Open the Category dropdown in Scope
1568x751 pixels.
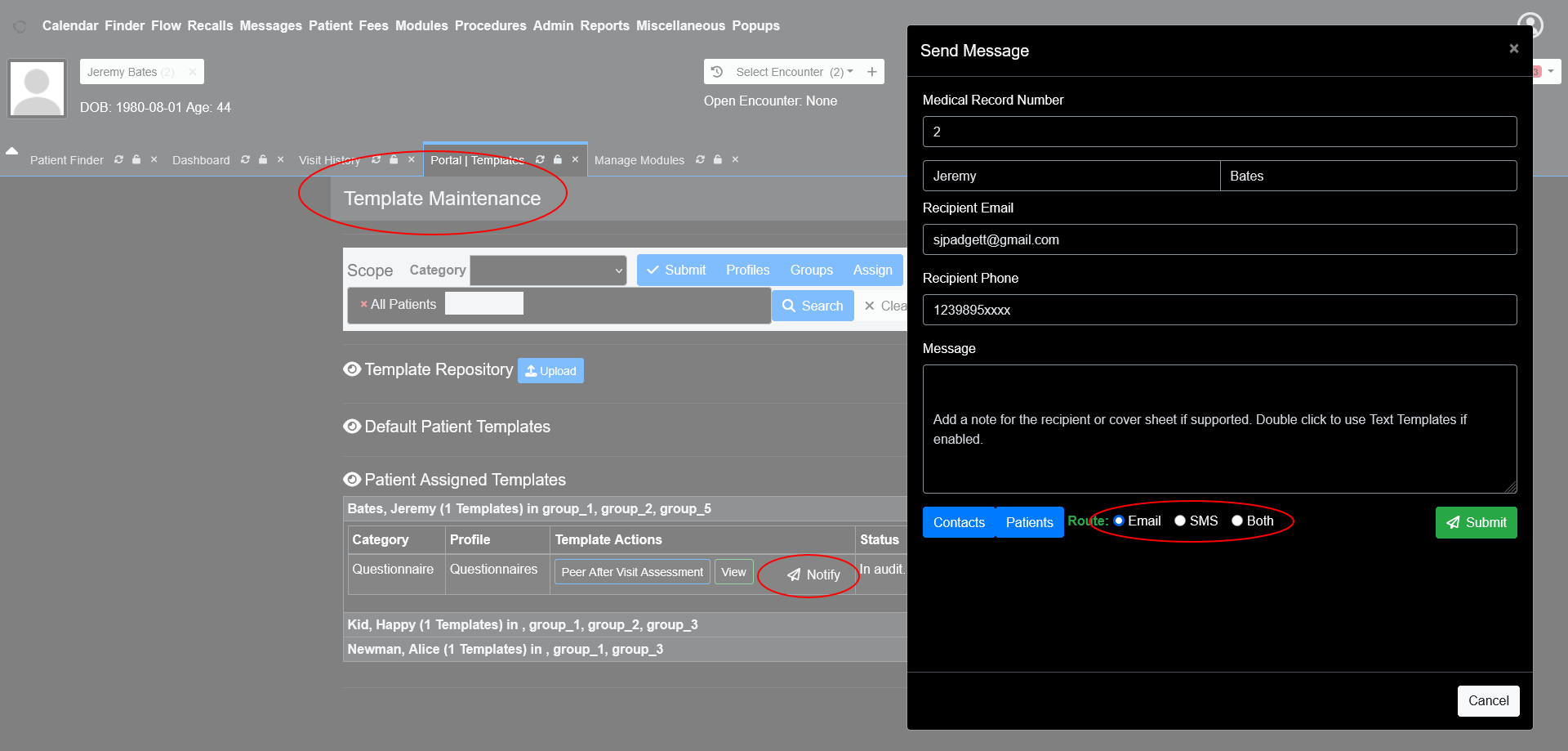click(548, 270)
